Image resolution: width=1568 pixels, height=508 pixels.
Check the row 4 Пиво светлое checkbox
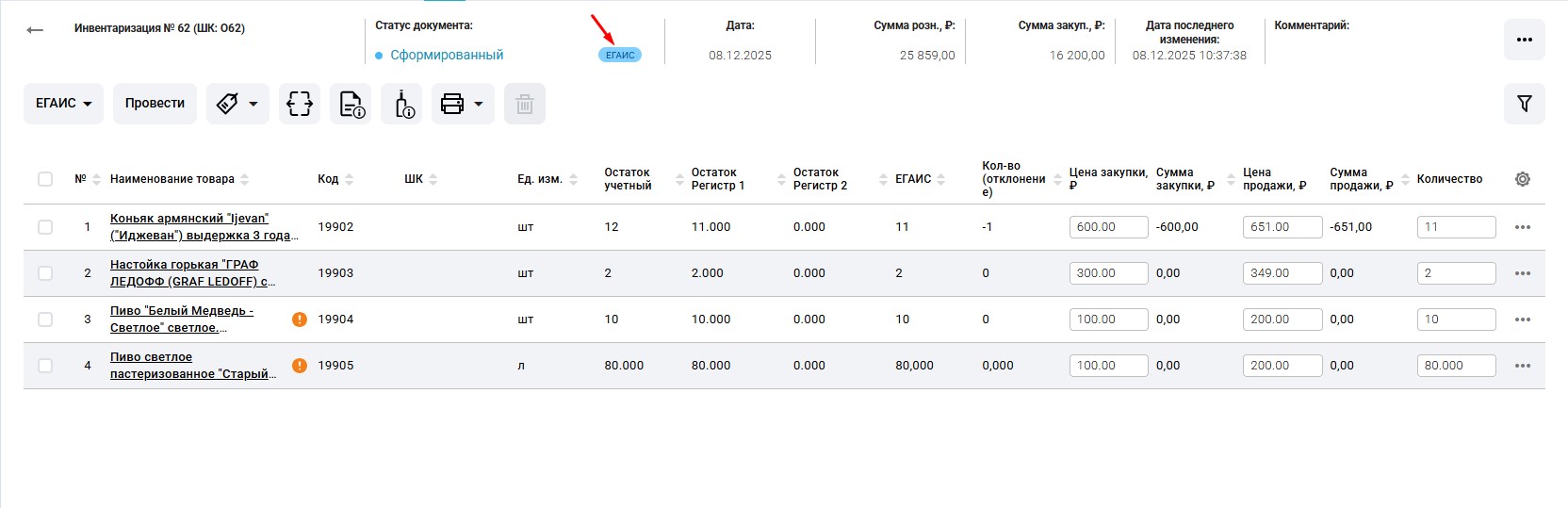(45, 366)
